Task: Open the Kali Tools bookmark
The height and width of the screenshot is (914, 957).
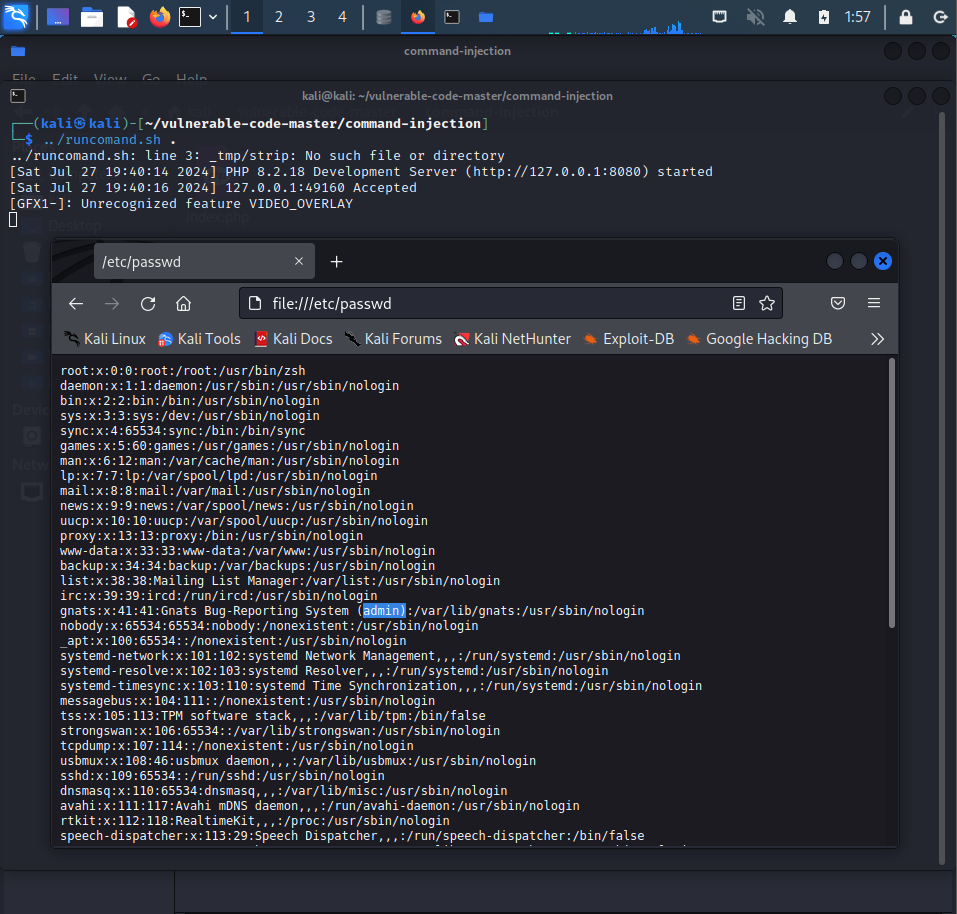Action: [199, 339]
